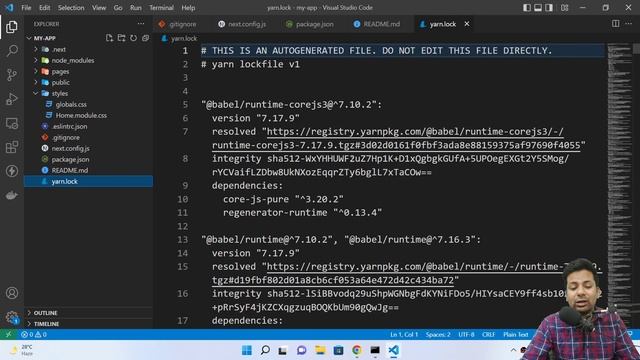The height and width of the screenshot is (360, 640).
Task: Change language mode via Plain Text
Action: pos(516,334)
